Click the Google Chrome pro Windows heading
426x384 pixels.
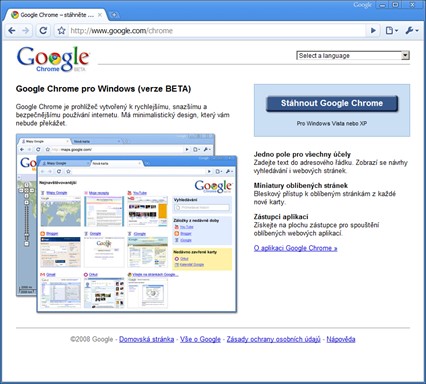[103, 89]
